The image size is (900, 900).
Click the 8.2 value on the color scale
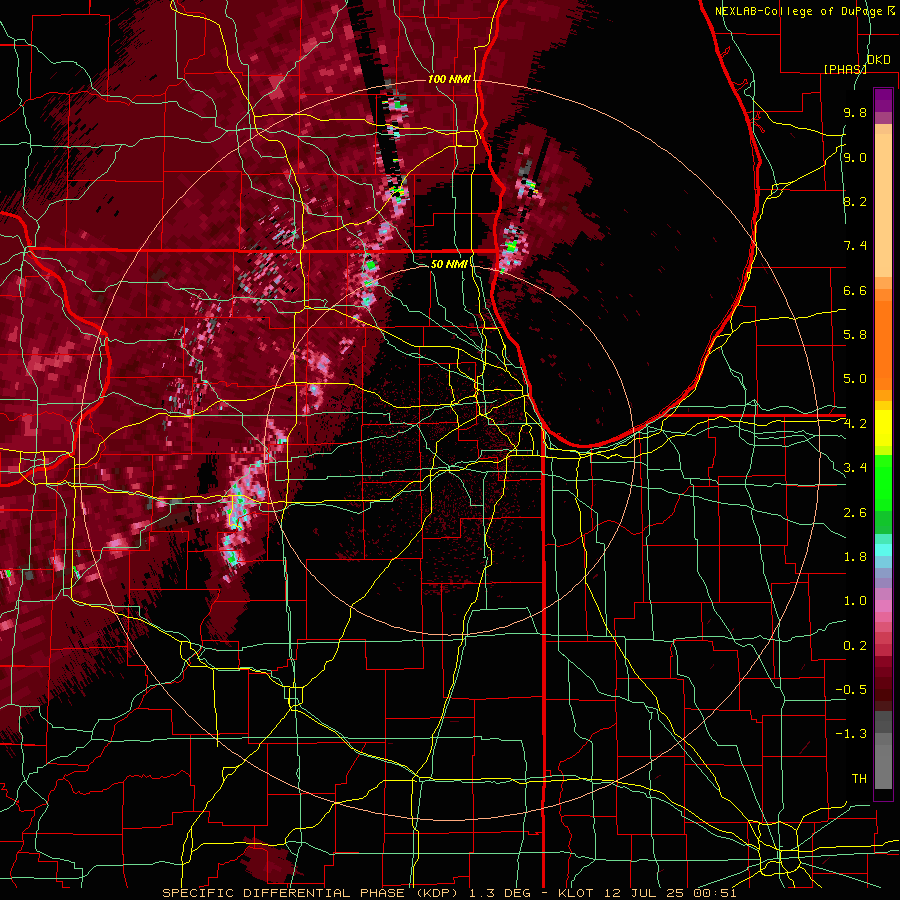point(855,201)
